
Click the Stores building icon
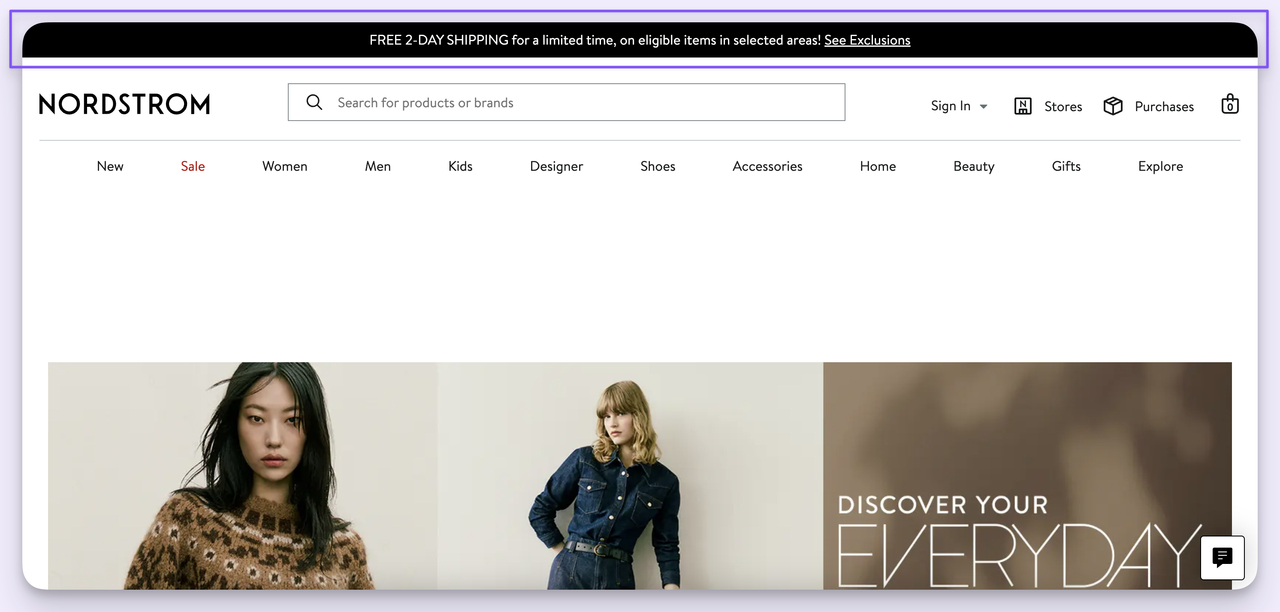[1023, 106]
